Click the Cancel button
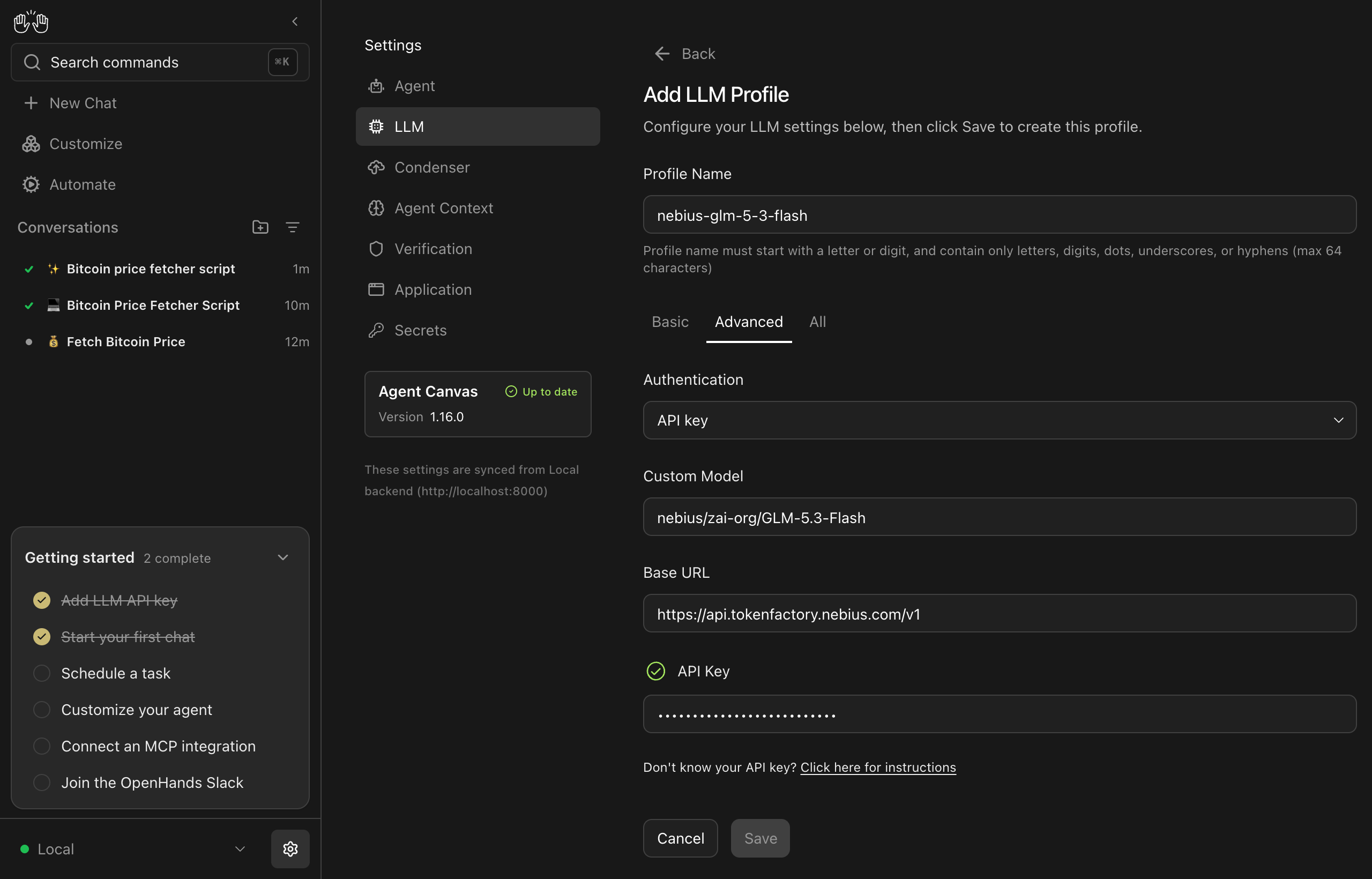This screenshot has height=879, width=1372. pyautogui.click(x=680, y=838)
